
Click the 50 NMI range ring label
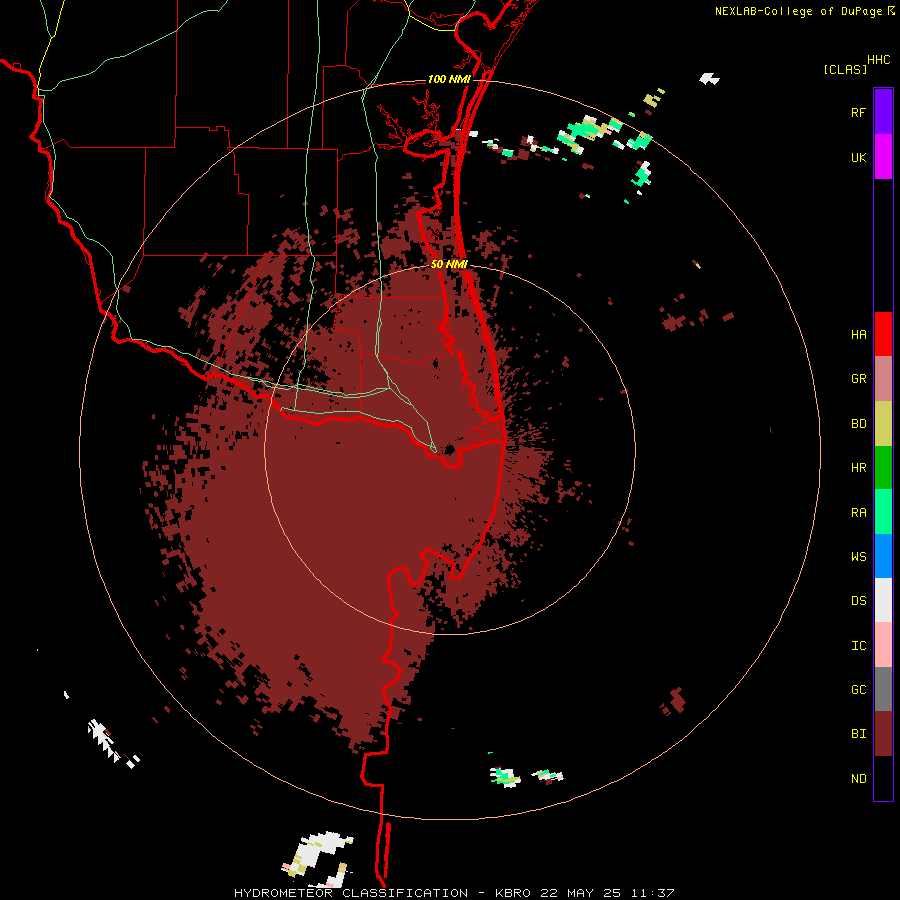[x=449, y=265]
